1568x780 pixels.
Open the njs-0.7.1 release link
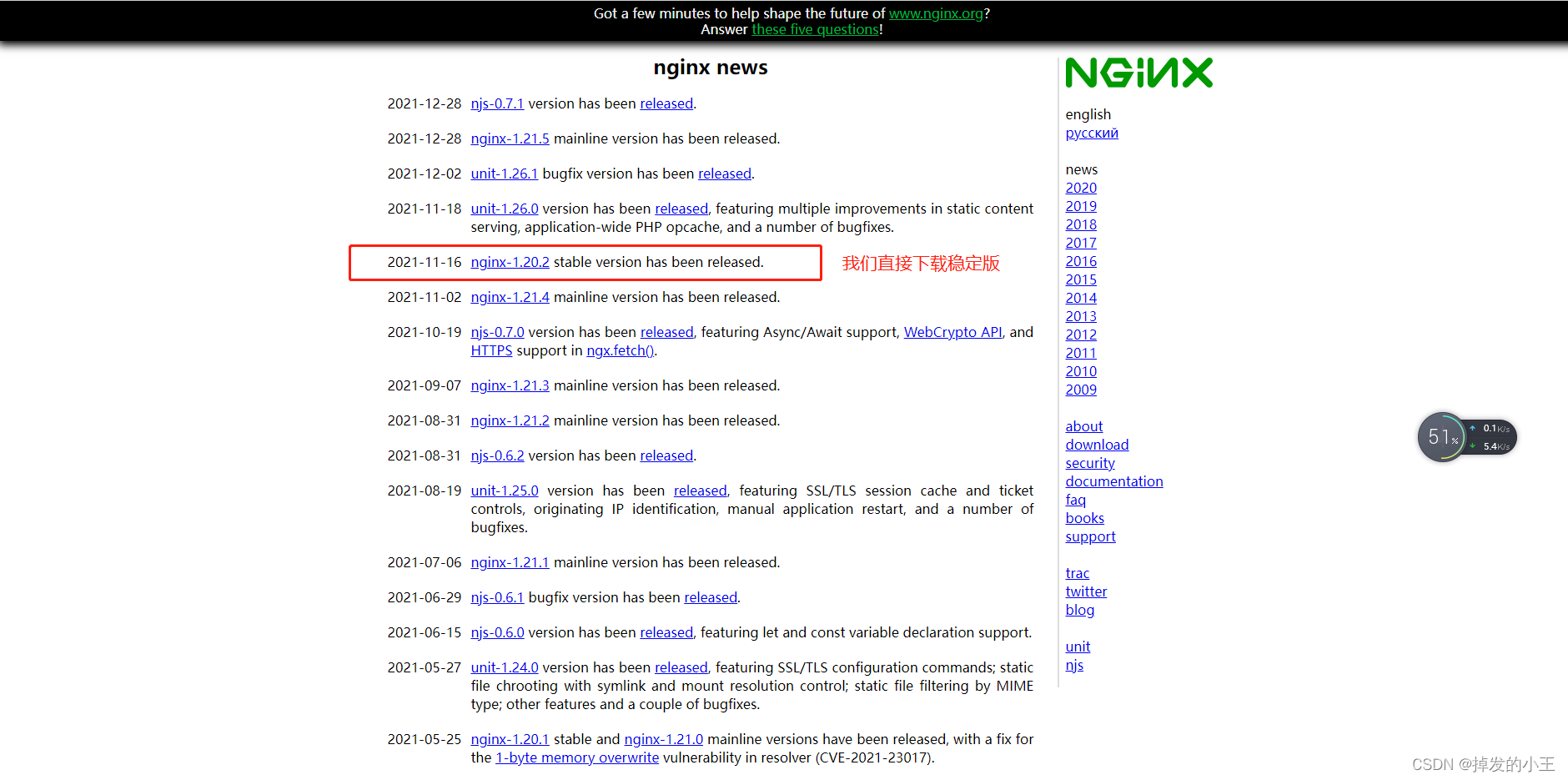497,103
